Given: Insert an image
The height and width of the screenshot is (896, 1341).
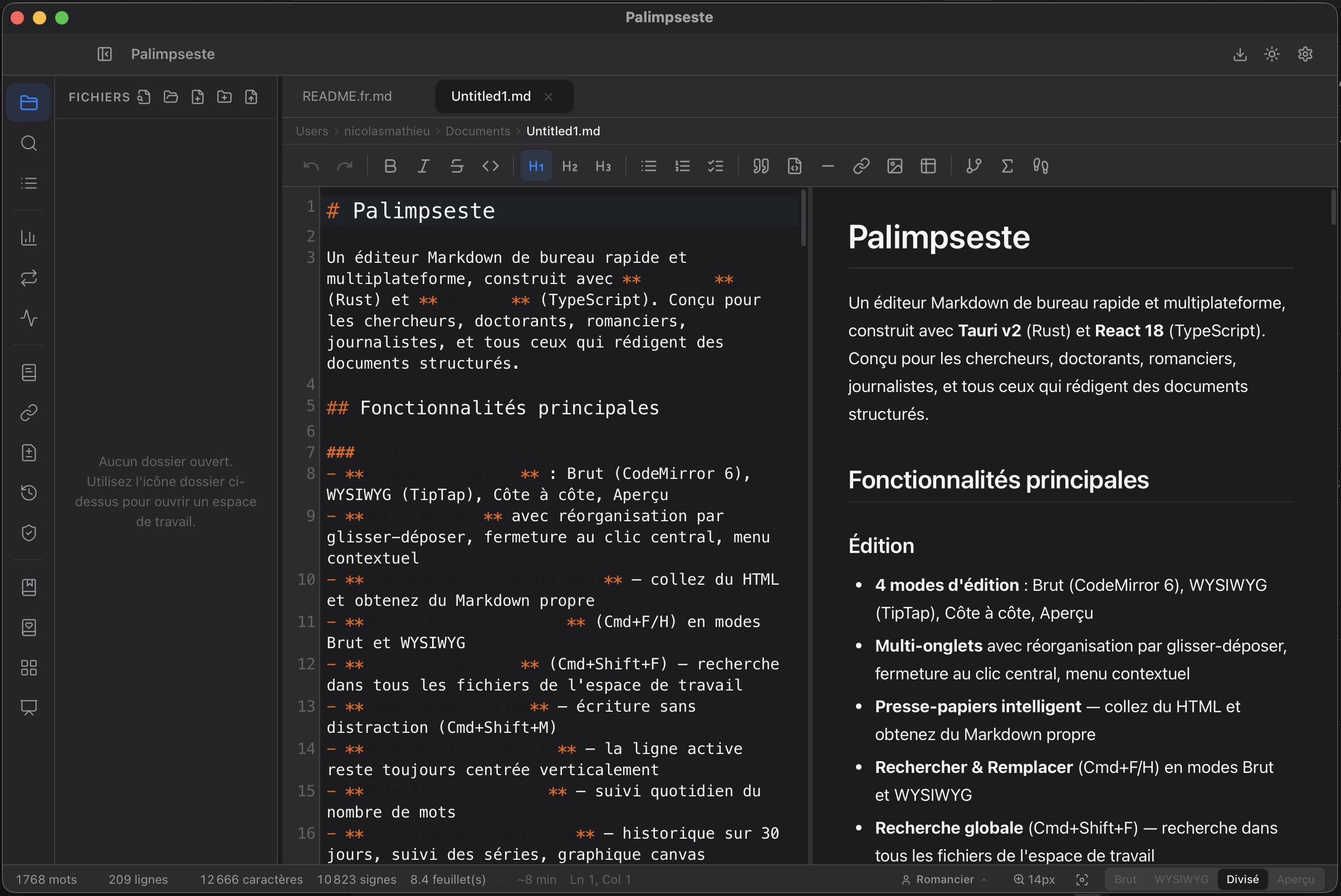Looking at the screenshot, I should click(895, 166).
